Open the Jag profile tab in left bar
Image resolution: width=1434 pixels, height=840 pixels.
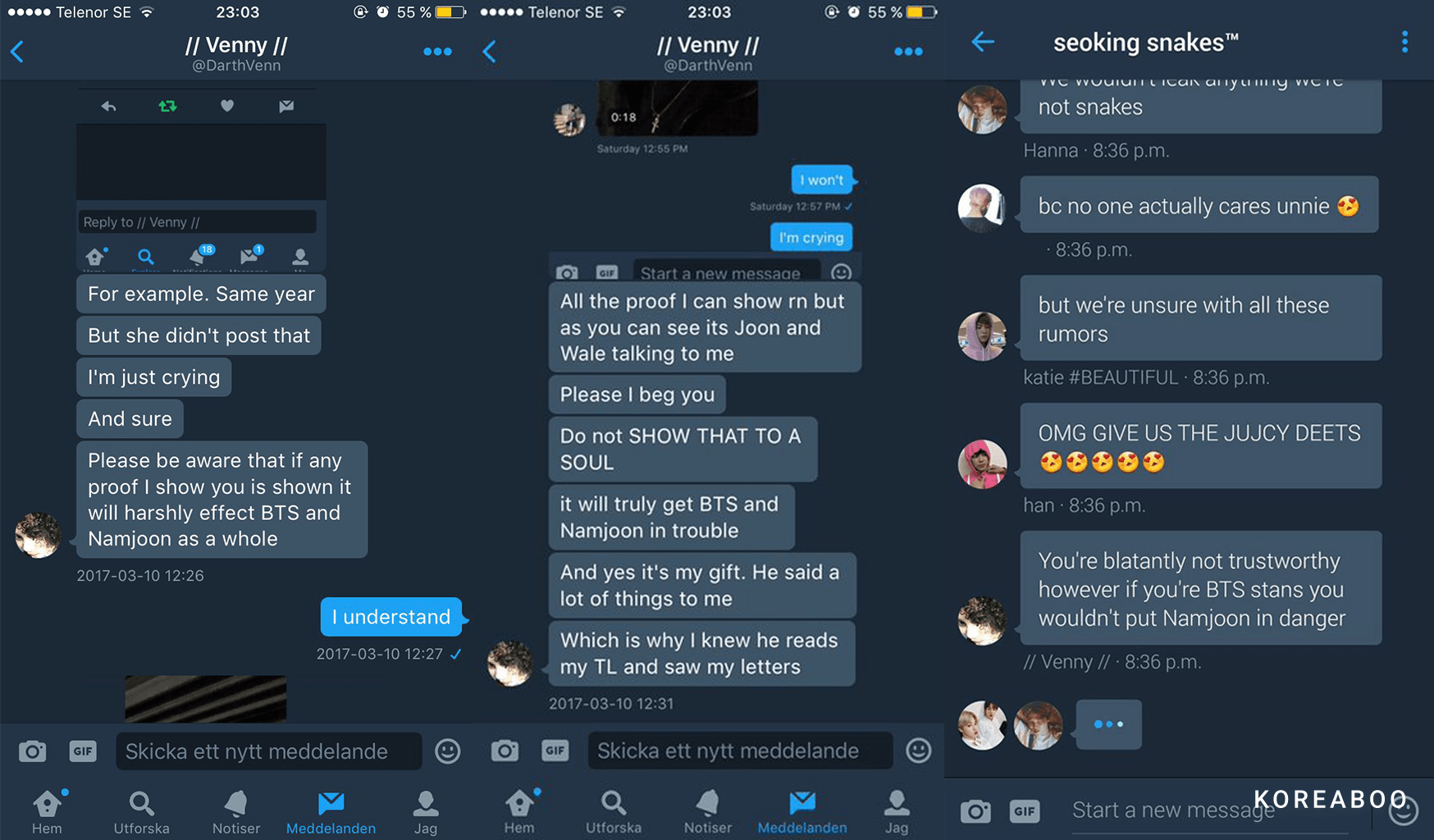click(x=425, y=812)
